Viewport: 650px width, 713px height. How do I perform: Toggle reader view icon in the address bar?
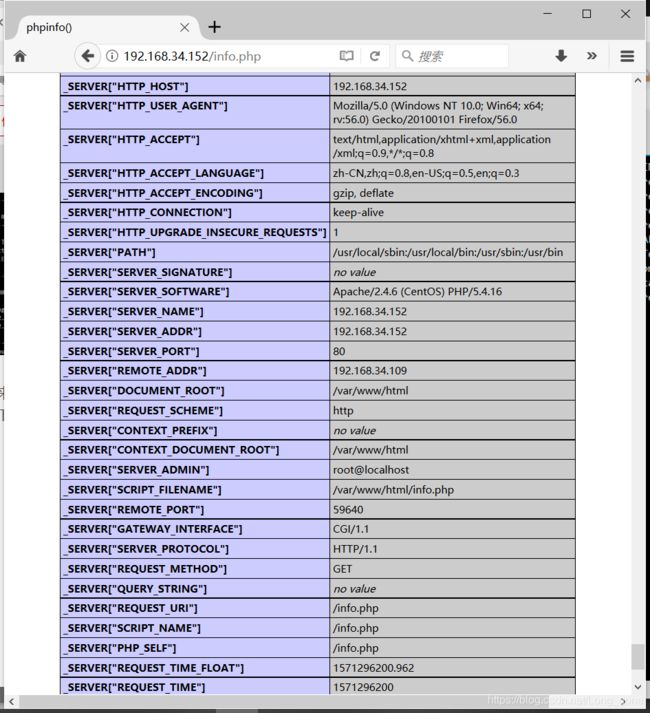coord(347,56)
